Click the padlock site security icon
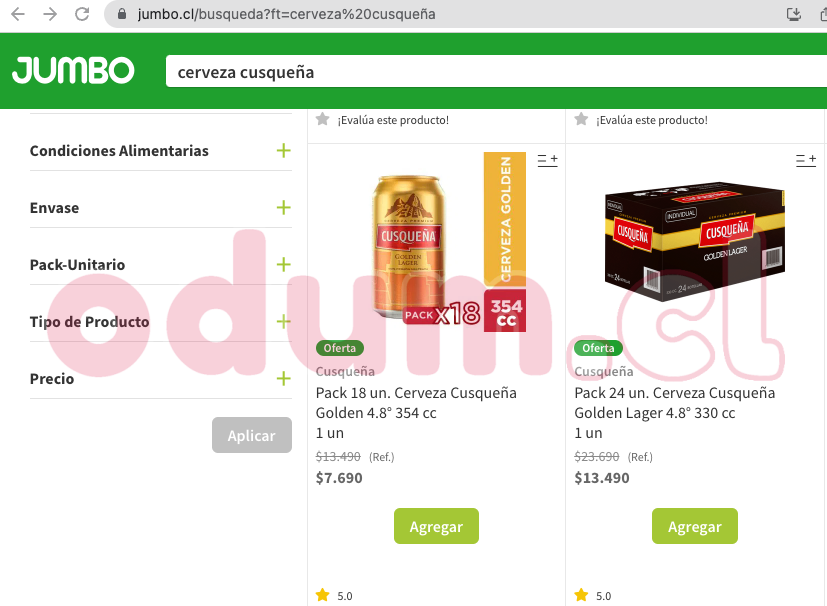The width and height of the screenshot is (827, 606). [x=122, y=14]
